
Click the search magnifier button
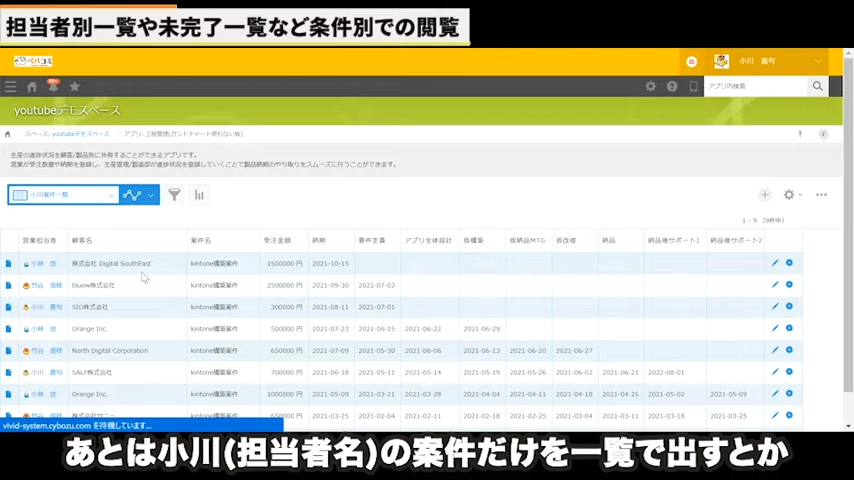[x=818, y=86]
